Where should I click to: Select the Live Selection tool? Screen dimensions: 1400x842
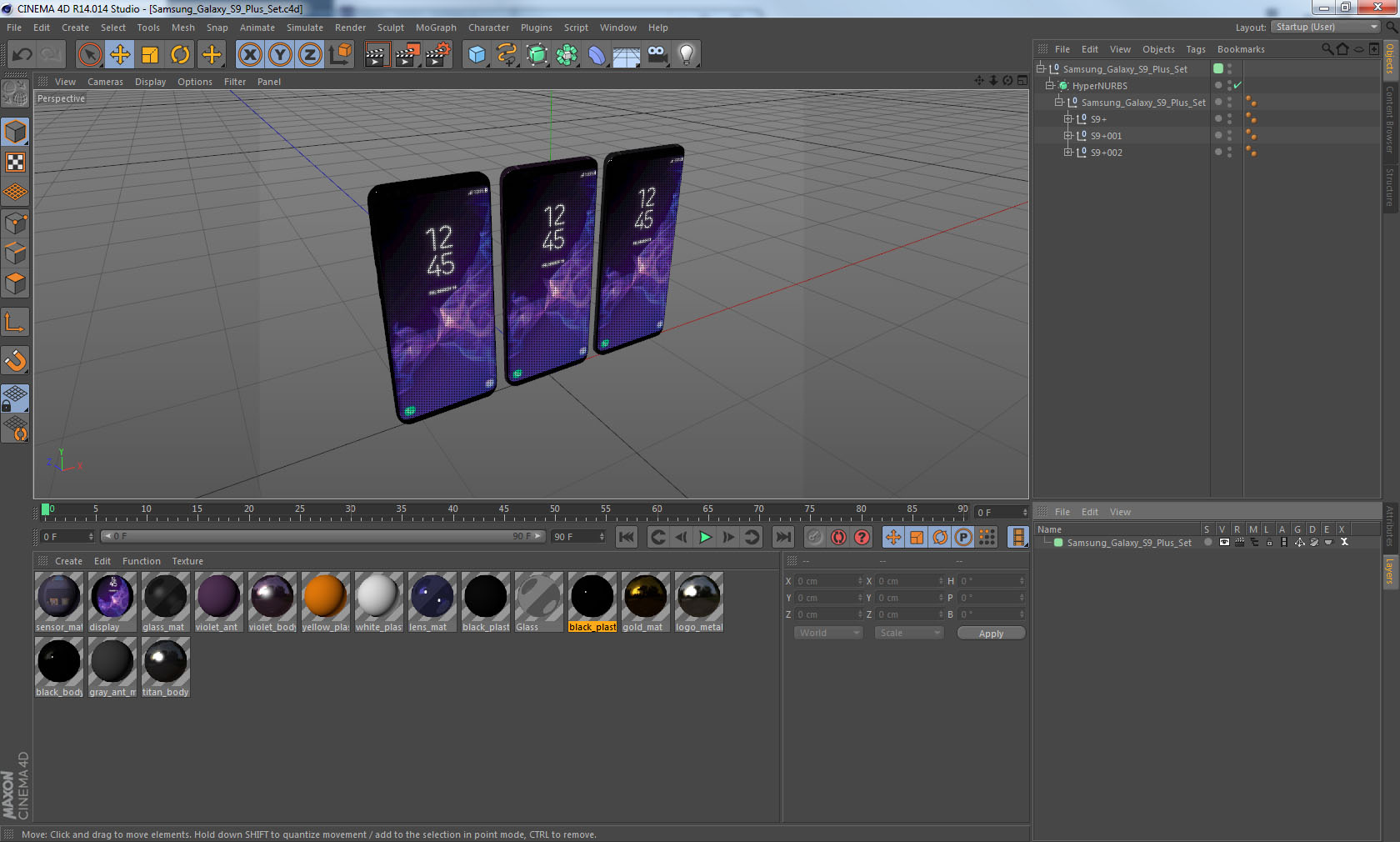pyautogui.click(x=89, y=55)
